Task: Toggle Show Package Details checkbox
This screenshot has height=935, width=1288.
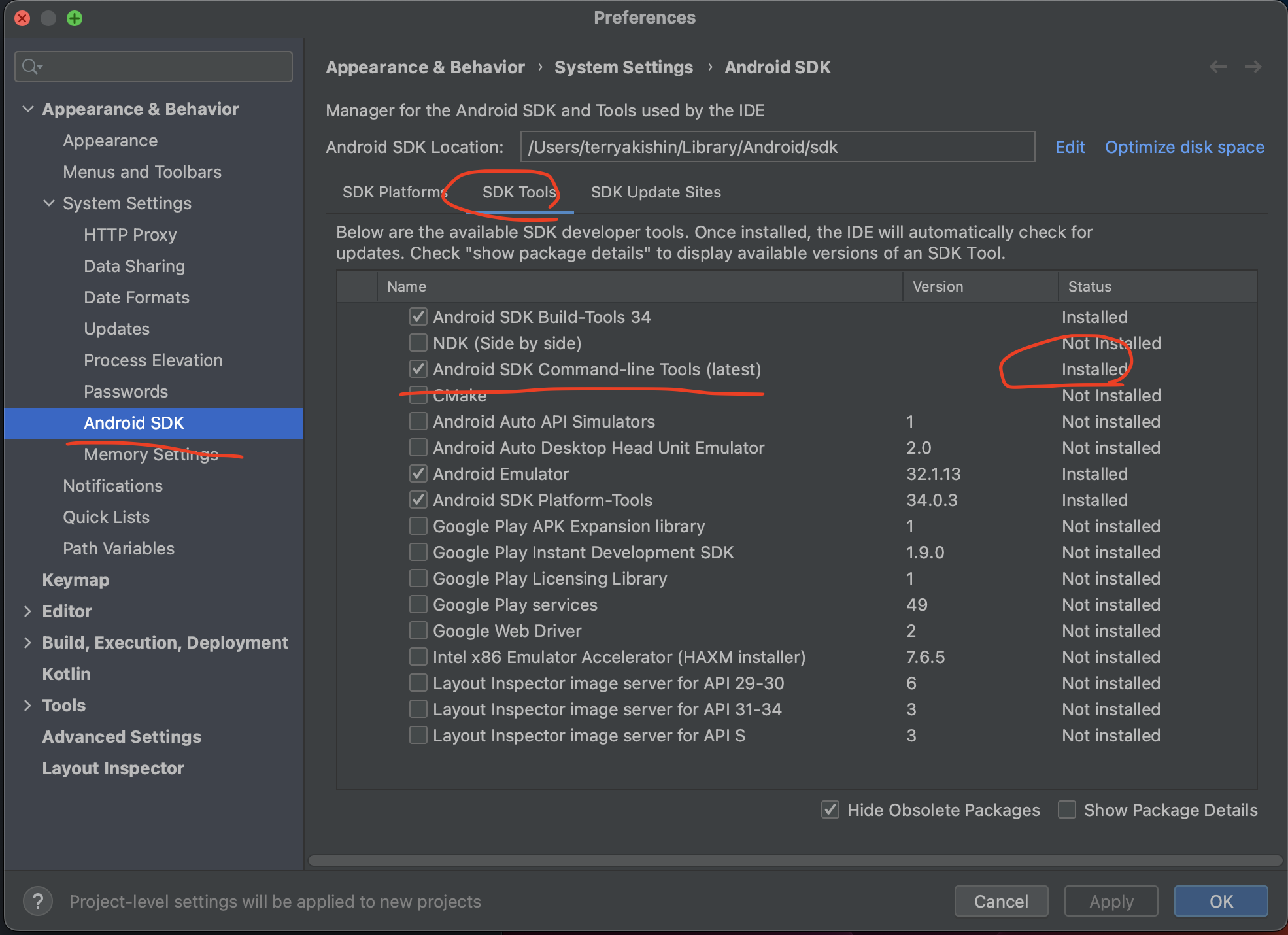Action: point(1067,809)
